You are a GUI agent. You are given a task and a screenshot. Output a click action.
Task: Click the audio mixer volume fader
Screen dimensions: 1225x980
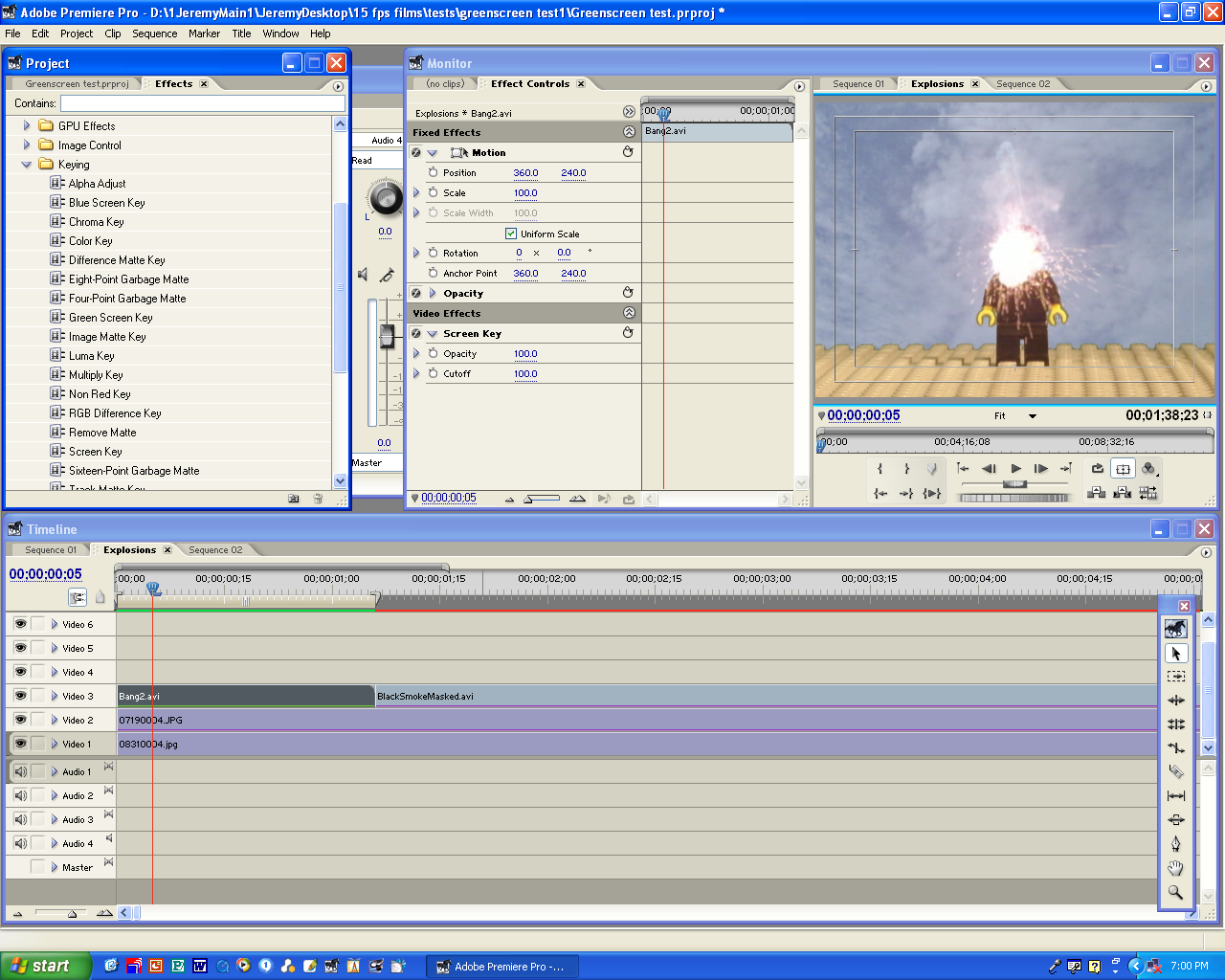pyautogui.click(x=387, y=336)
